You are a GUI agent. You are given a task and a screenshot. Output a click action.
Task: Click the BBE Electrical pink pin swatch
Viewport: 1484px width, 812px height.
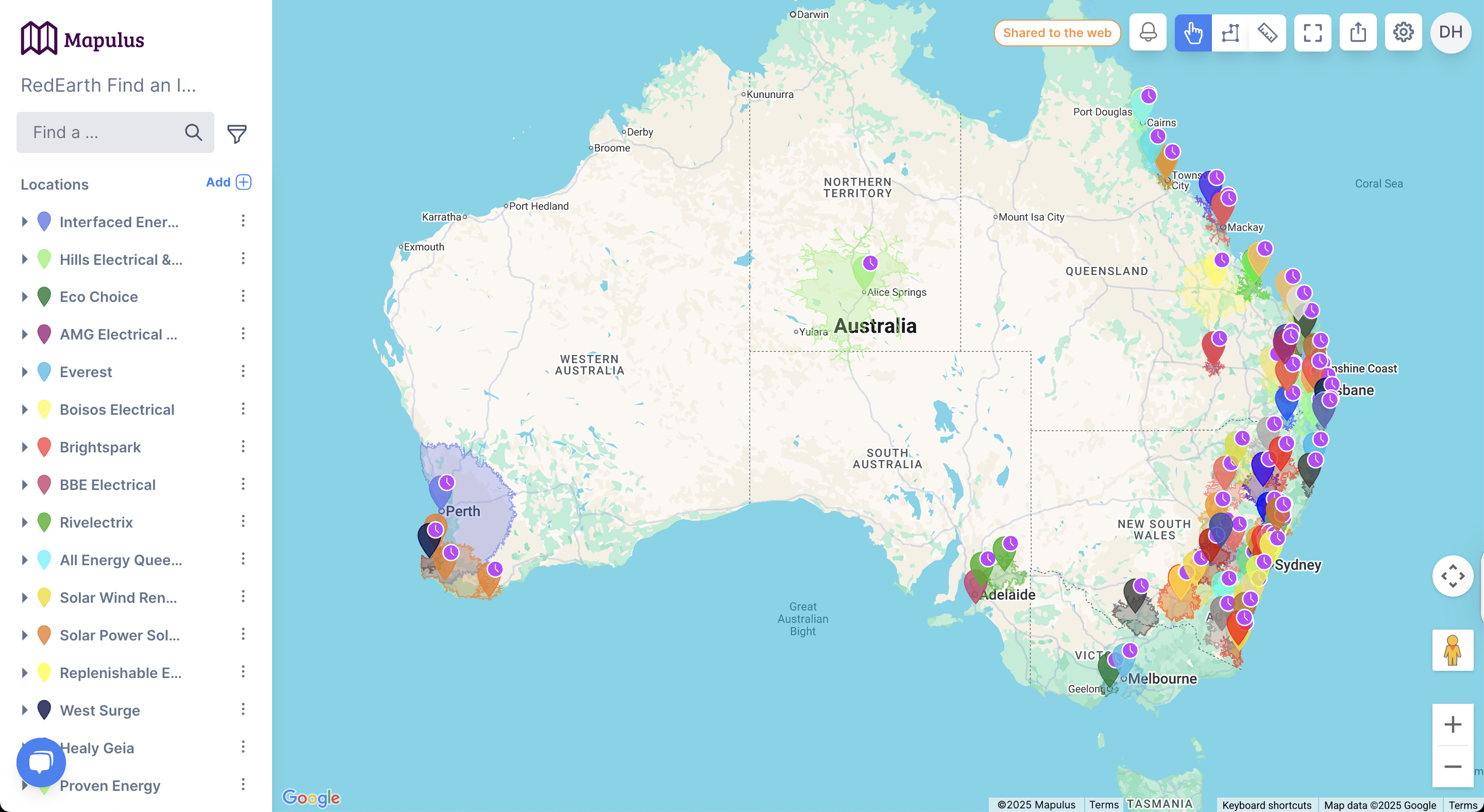click(44, 485)
